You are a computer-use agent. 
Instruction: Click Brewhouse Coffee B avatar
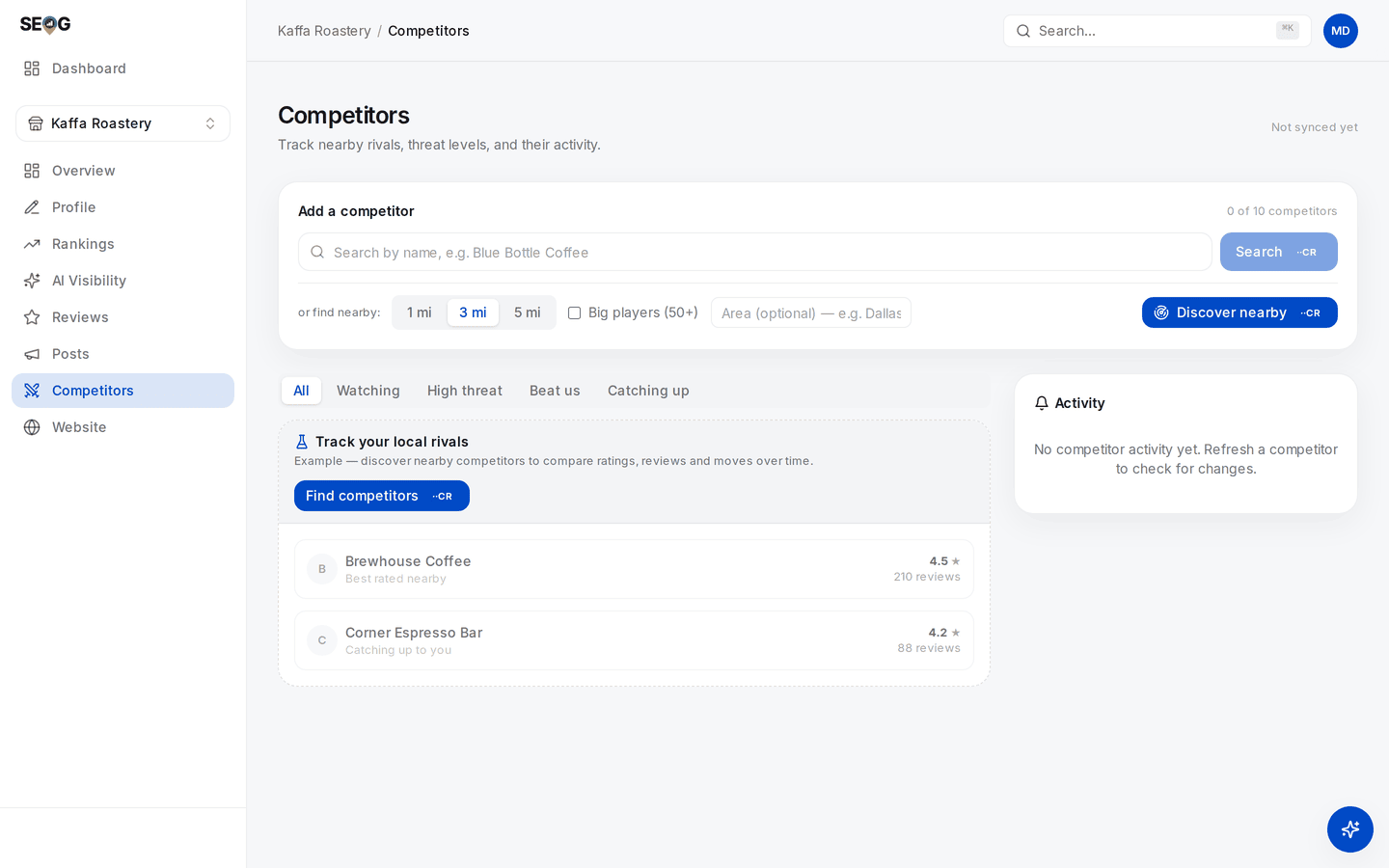322,569
